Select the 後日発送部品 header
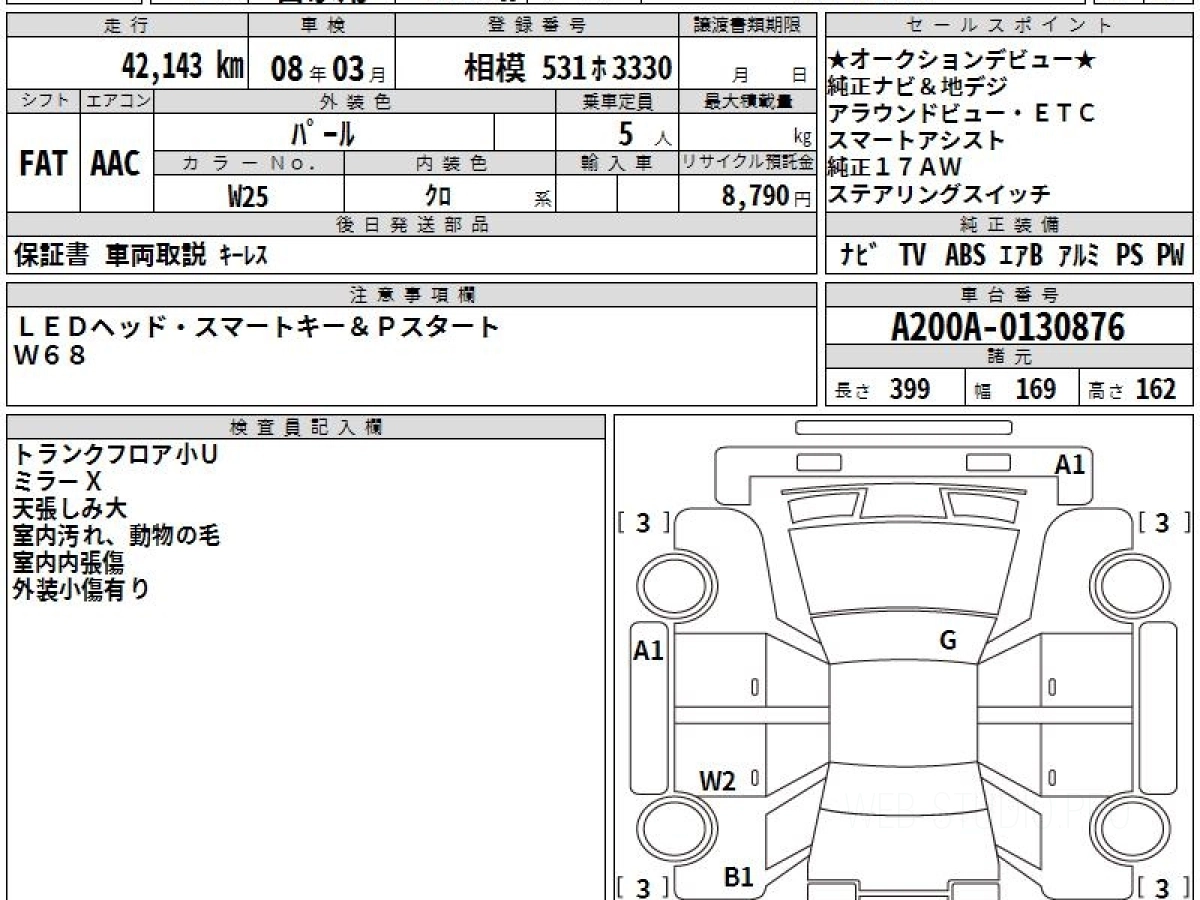The height and width of the screenshot is (900, 1200). [412, 225]
